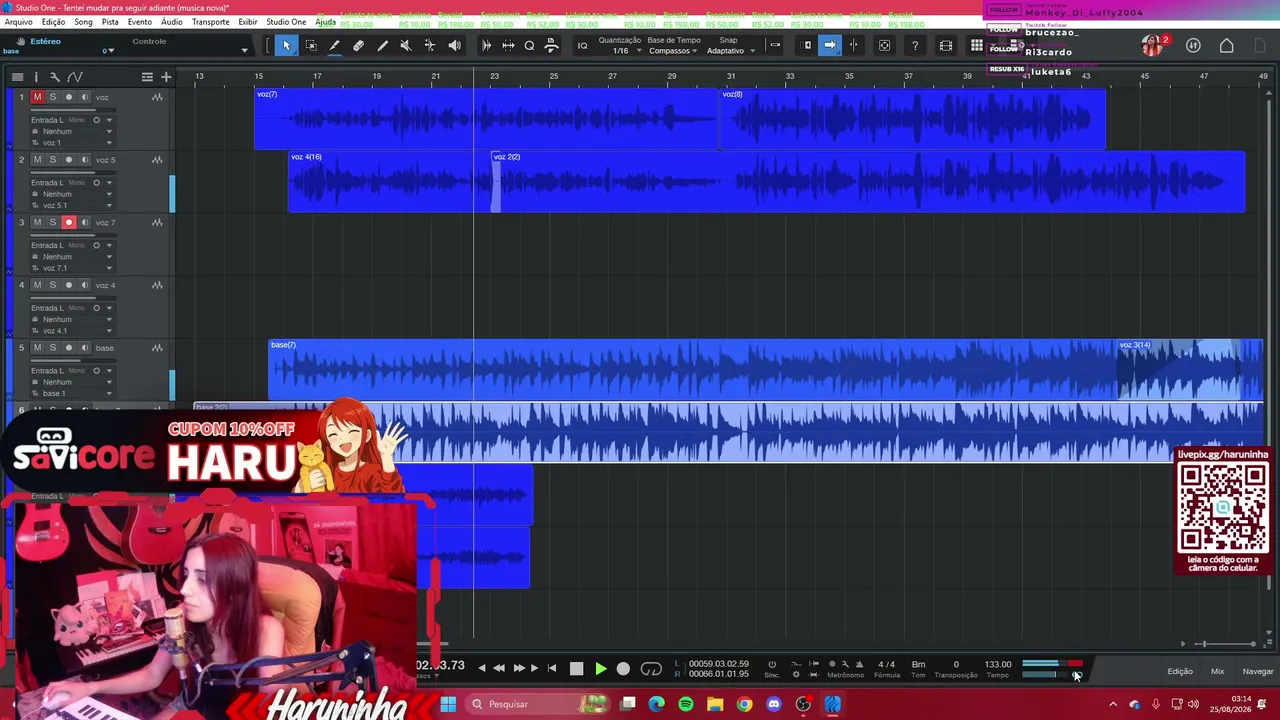Open the help question mark icon
The height and width of the screenshot is (720, 1280).
pos(914,45)
